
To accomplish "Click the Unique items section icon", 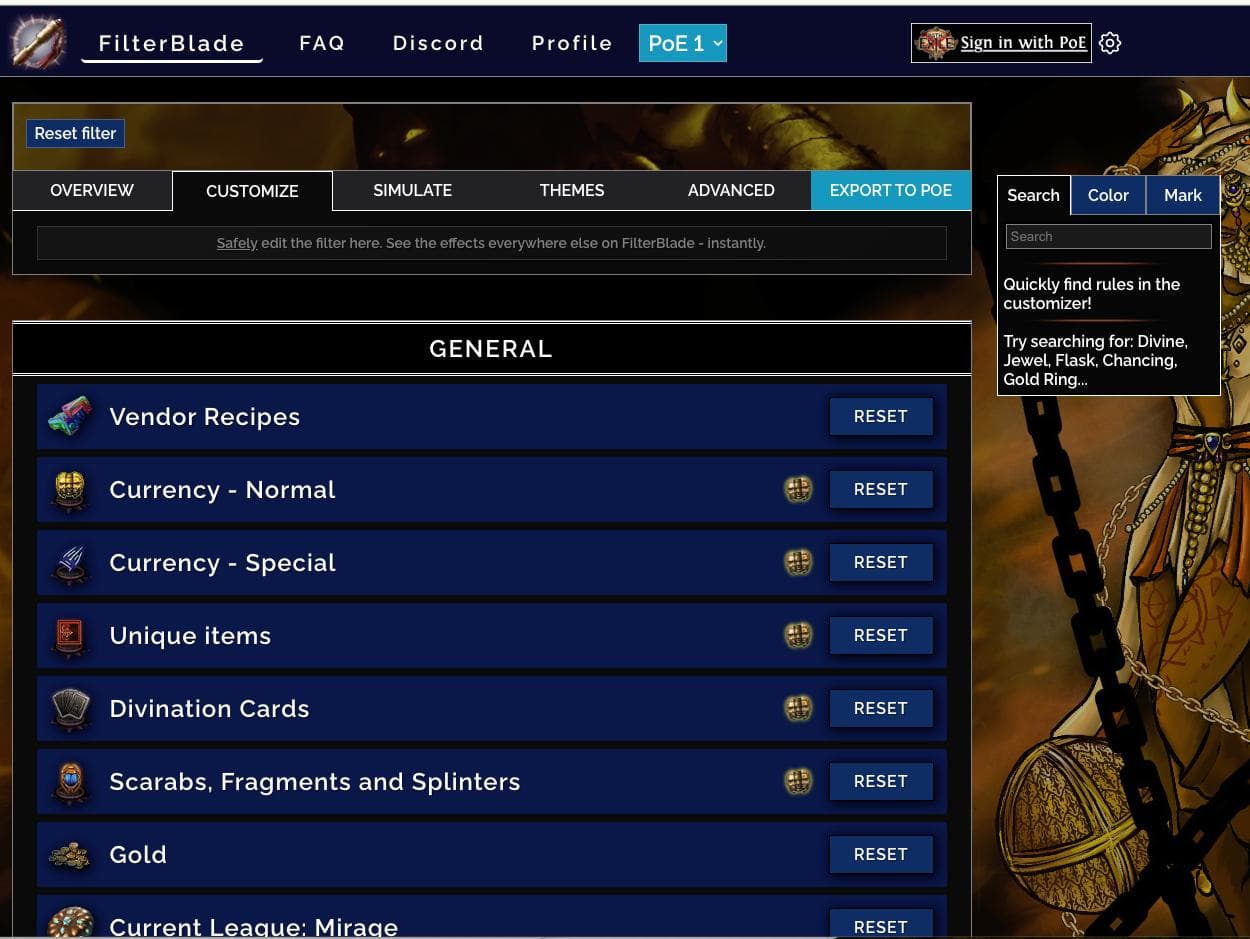I will (x=70, y=636).
